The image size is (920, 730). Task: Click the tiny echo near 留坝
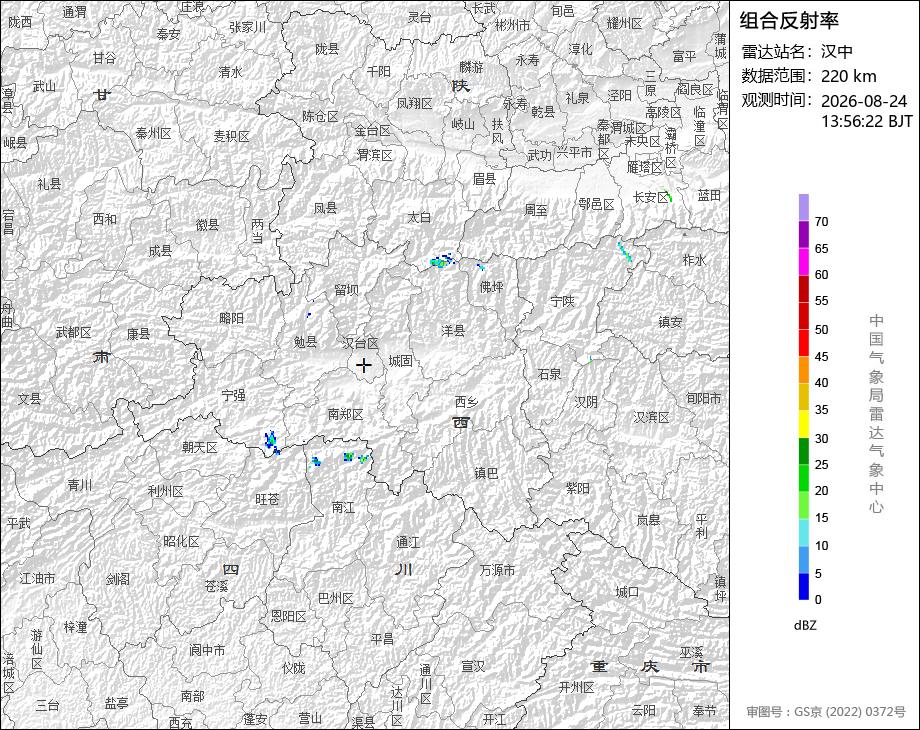(x=309, y=315)
